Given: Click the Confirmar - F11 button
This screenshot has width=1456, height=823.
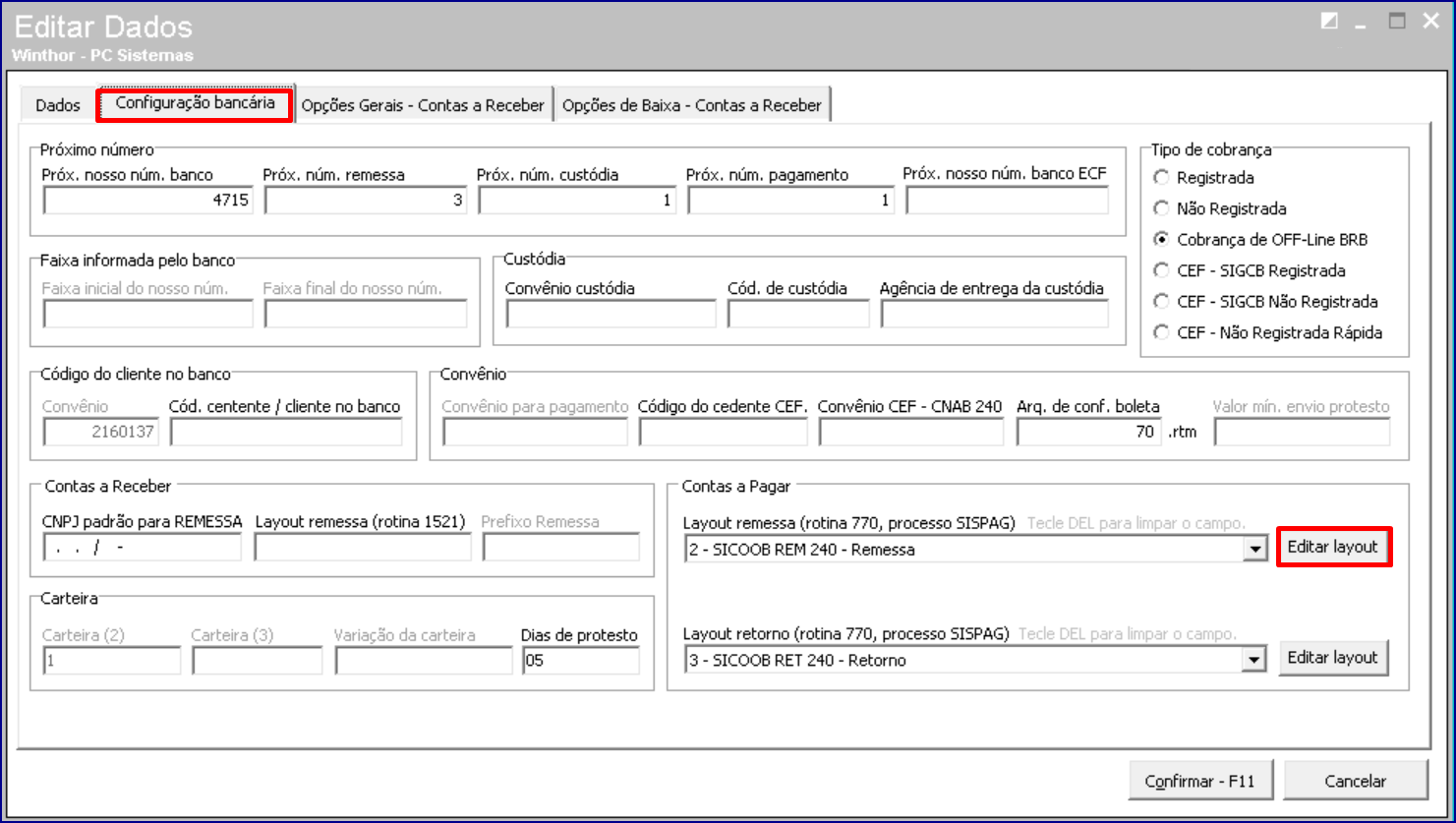Looking at the screenshot, I should click(1200, 781).
